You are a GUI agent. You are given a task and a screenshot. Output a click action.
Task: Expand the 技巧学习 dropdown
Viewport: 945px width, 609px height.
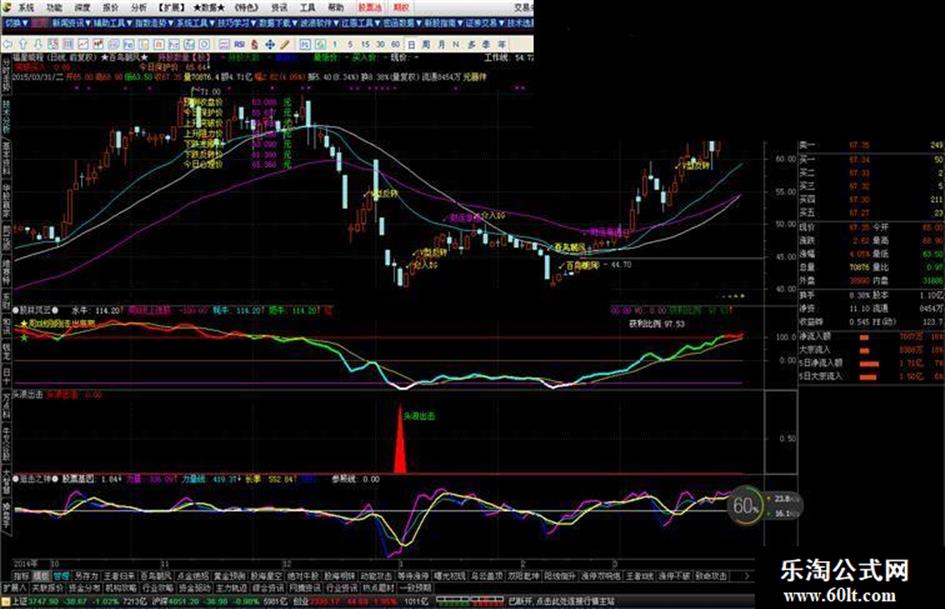237,23
